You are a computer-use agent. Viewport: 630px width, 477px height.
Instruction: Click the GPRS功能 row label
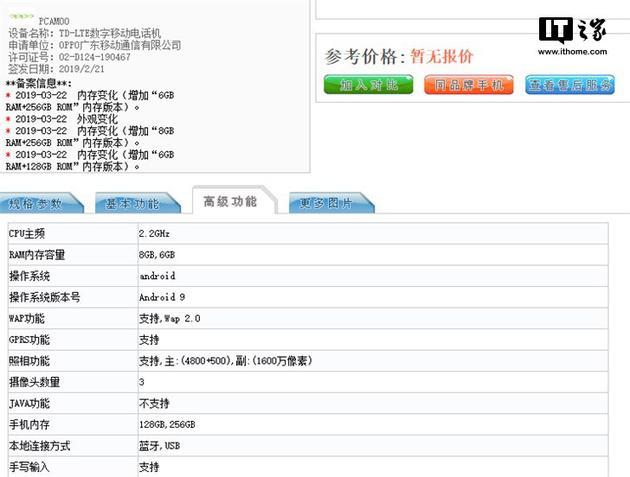[x=29, y=340]
